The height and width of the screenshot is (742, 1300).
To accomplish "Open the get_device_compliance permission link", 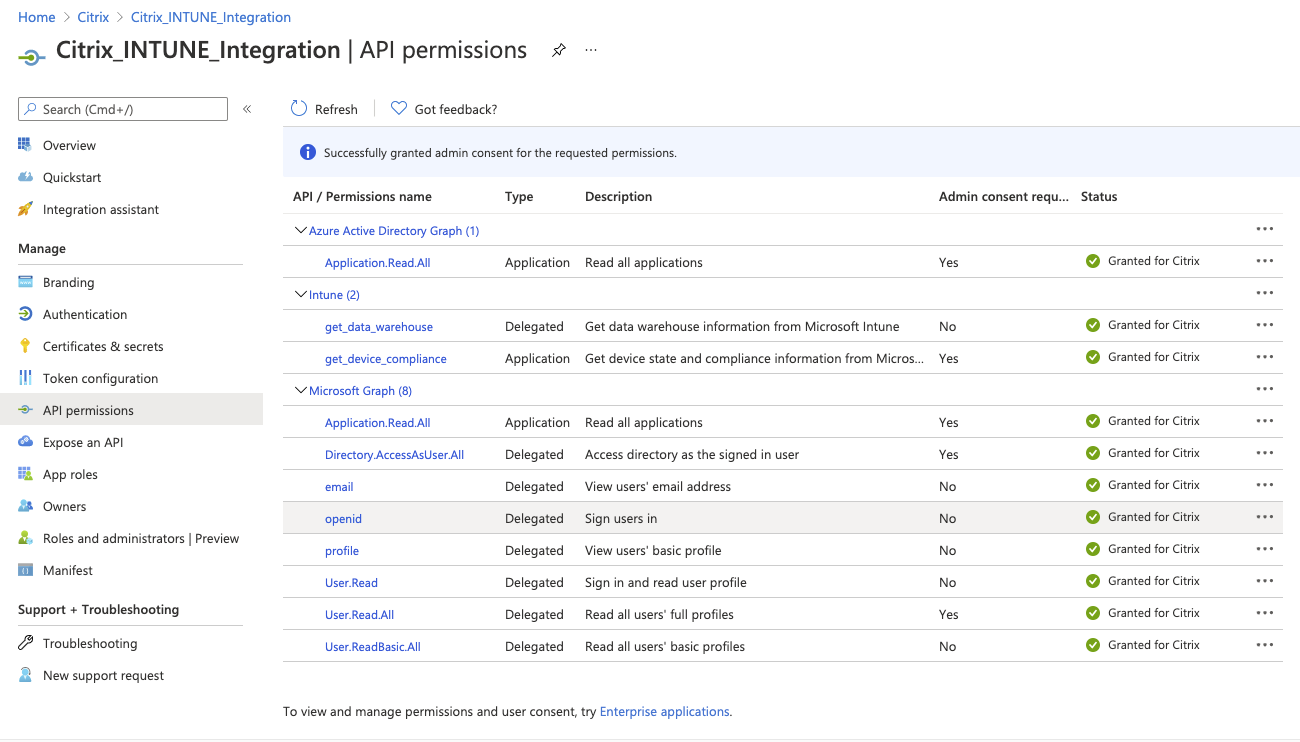I will tap(386, 359).
